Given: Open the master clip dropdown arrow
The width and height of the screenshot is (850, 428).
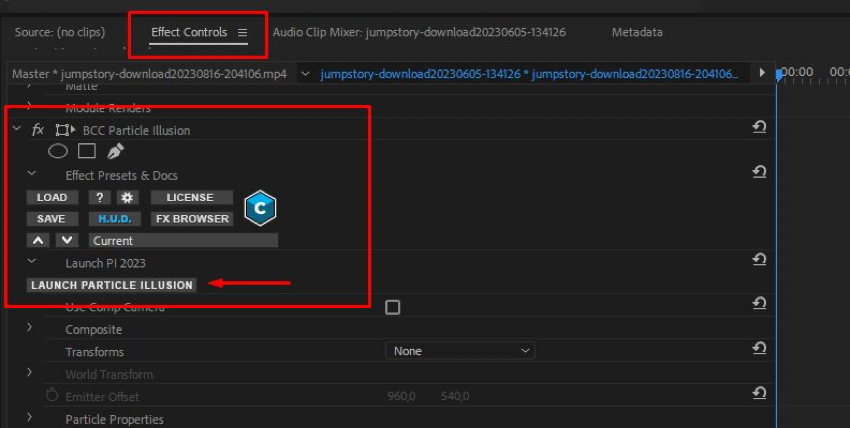Looking at the screenshot, I should pyautogui.click(x=305, y=74).
